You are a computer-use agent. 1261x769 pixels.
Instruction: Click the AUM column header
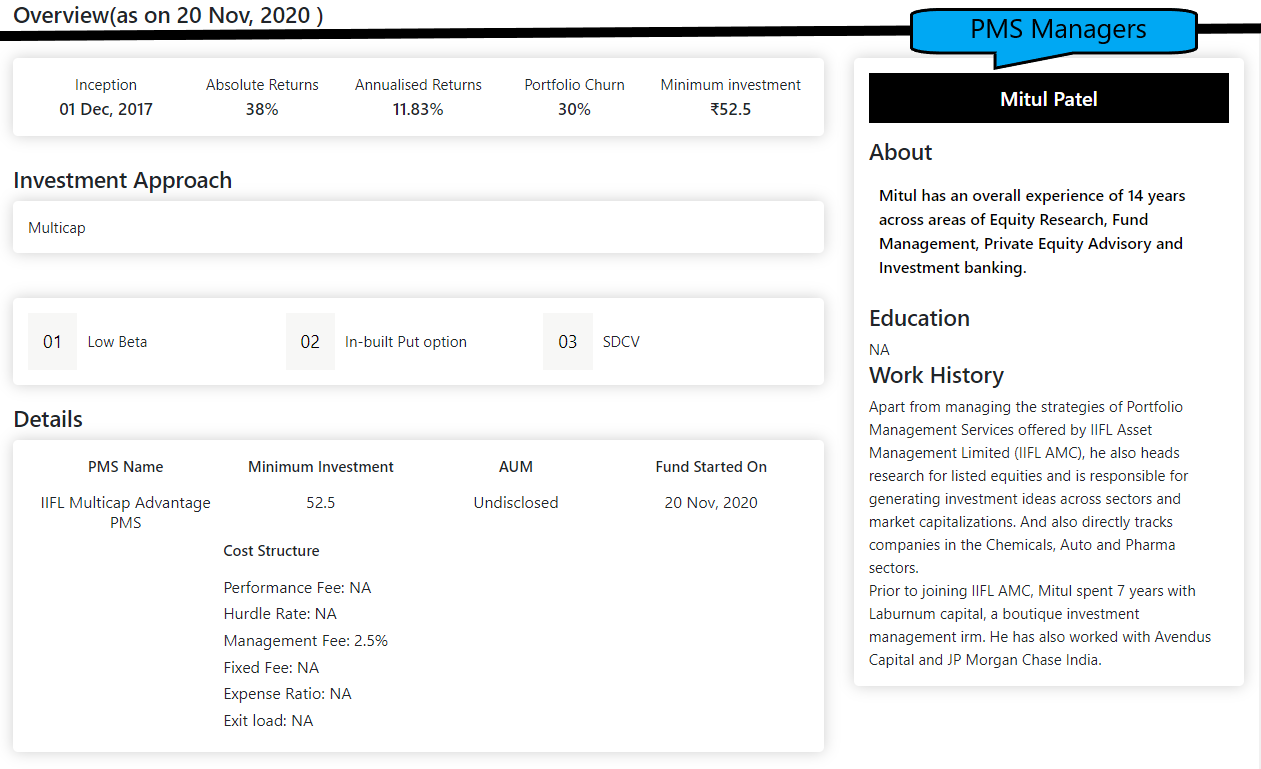pyautogui.click(x=516, y=467)
